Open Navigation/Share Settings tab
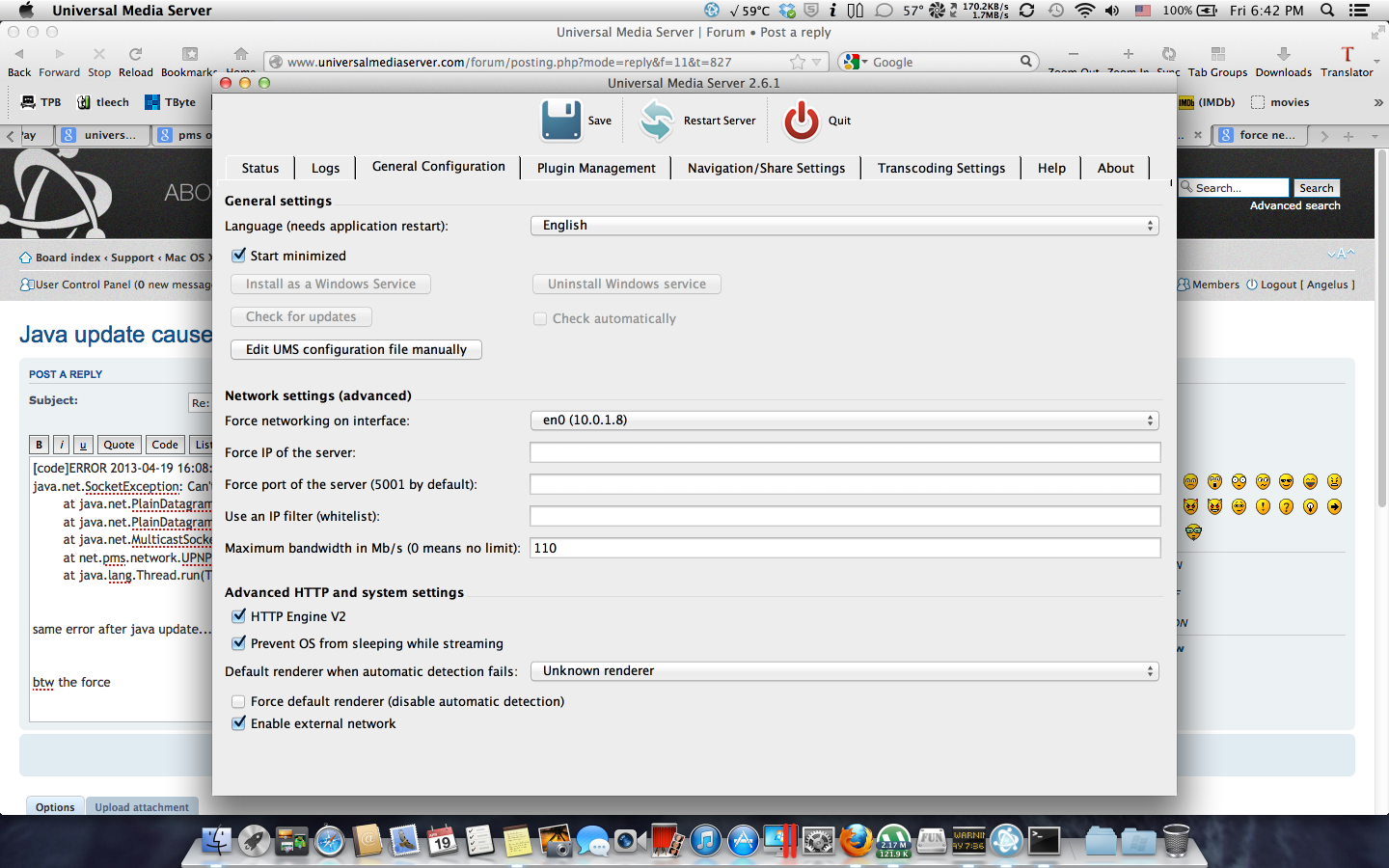Viewport: 1389px width, 868px height. pos(766,168)
